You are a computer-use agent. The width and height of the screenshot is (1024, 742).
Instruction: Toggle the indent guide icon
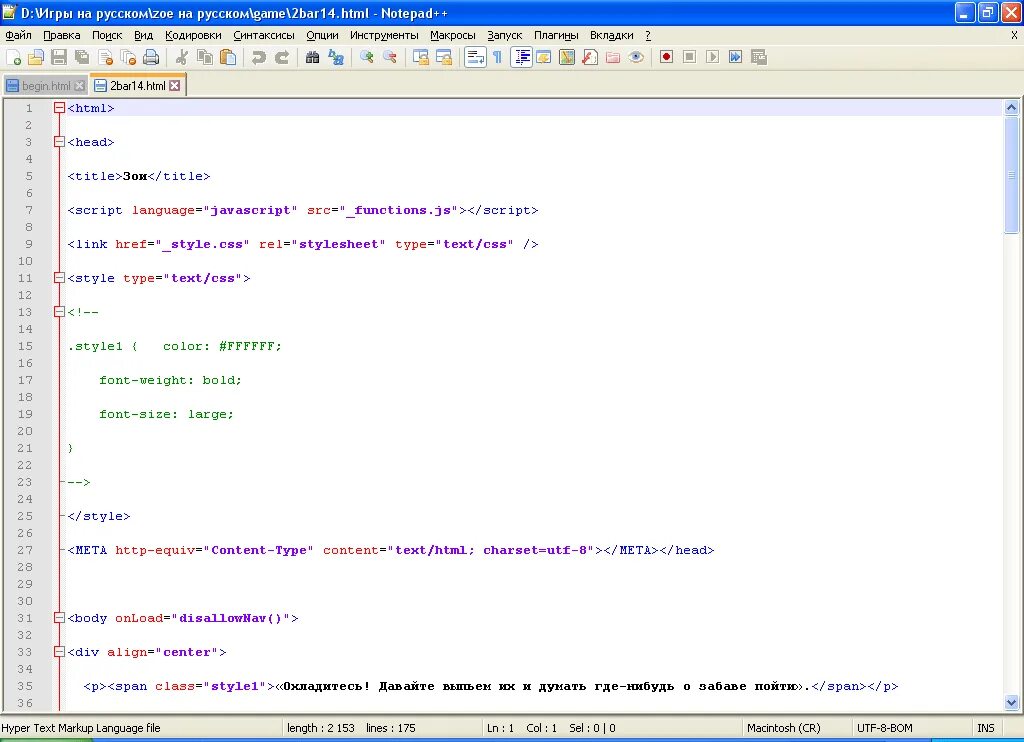(522, 57)
